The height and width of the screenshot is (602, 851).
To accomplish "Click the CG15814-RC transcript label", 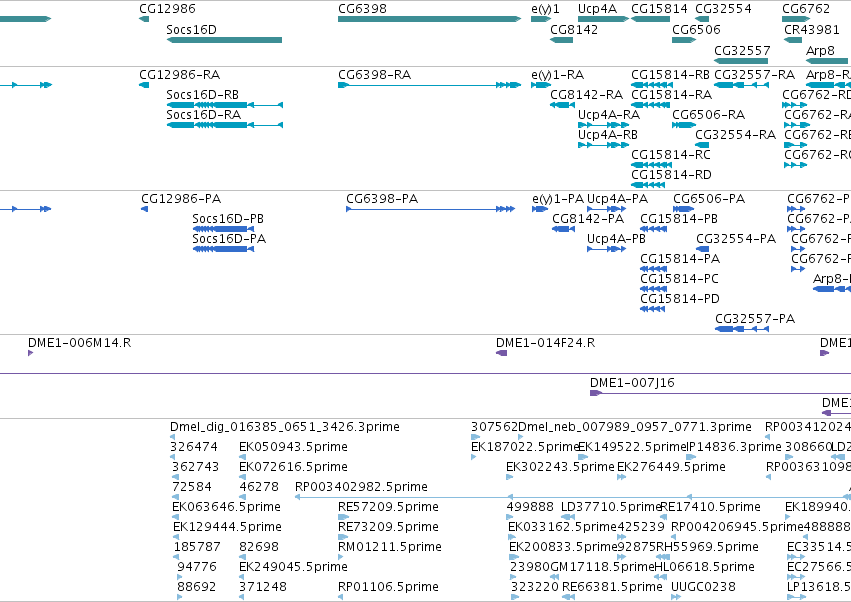I will 670,155.
